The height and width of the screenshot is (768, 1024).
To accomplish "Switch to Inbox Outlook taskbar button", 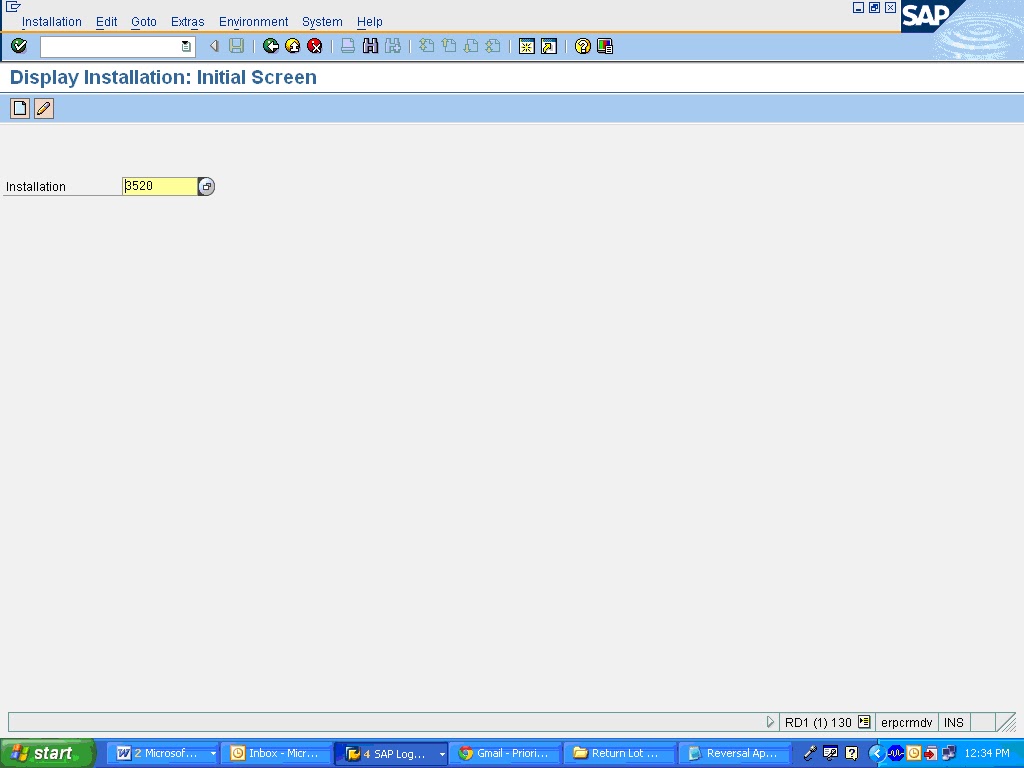I will point(277,754).
